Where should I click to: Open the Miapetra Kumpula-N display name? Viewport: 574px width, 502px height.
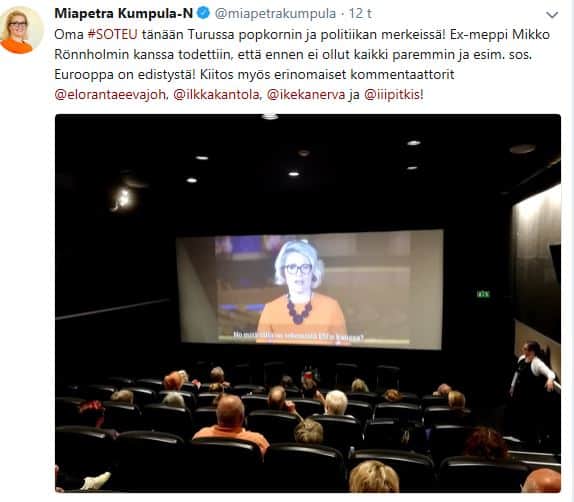pos(123,14)
